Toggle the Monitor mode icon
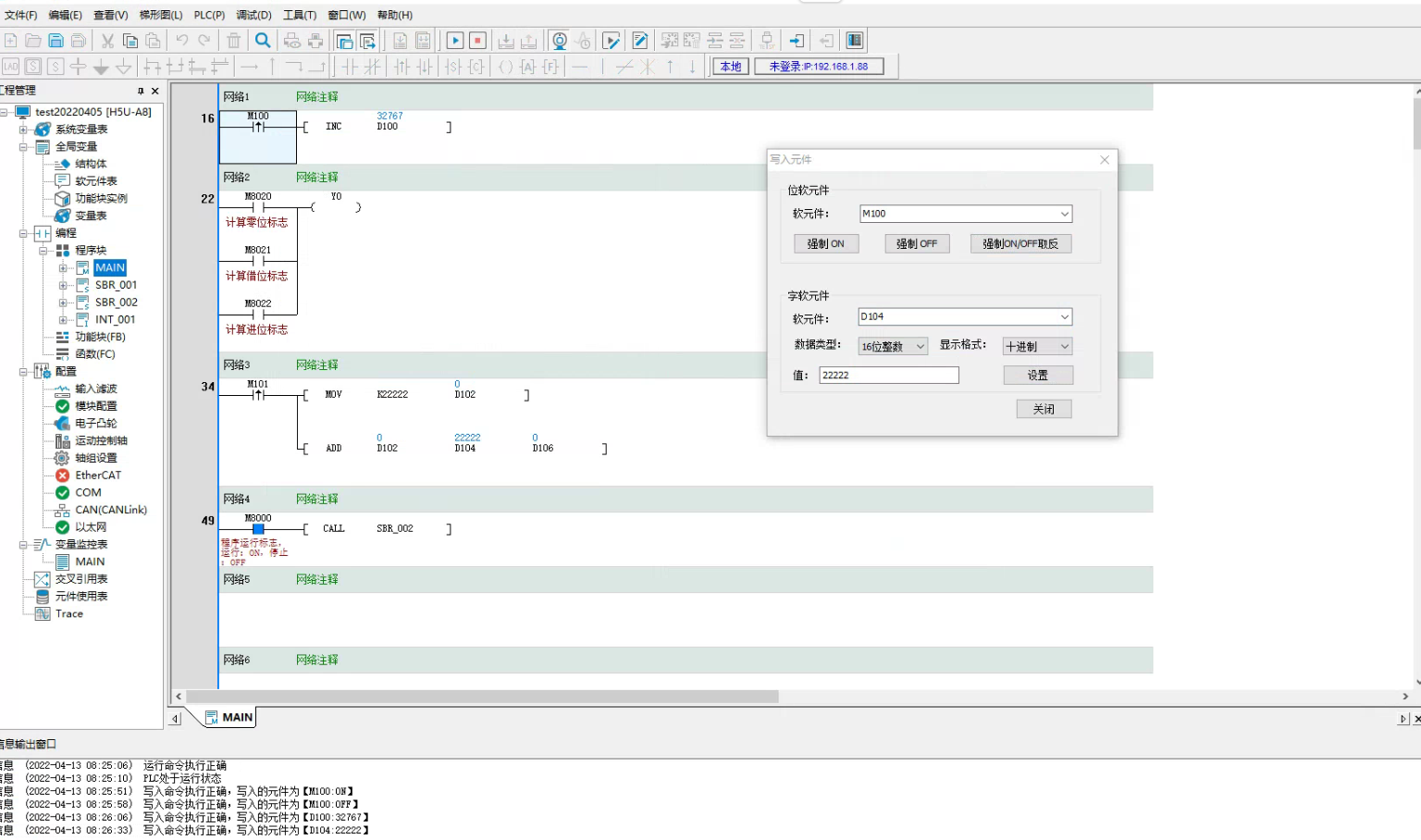Image resolution: width=1421 pixels, height=840 pixels. tap(560, 41)
